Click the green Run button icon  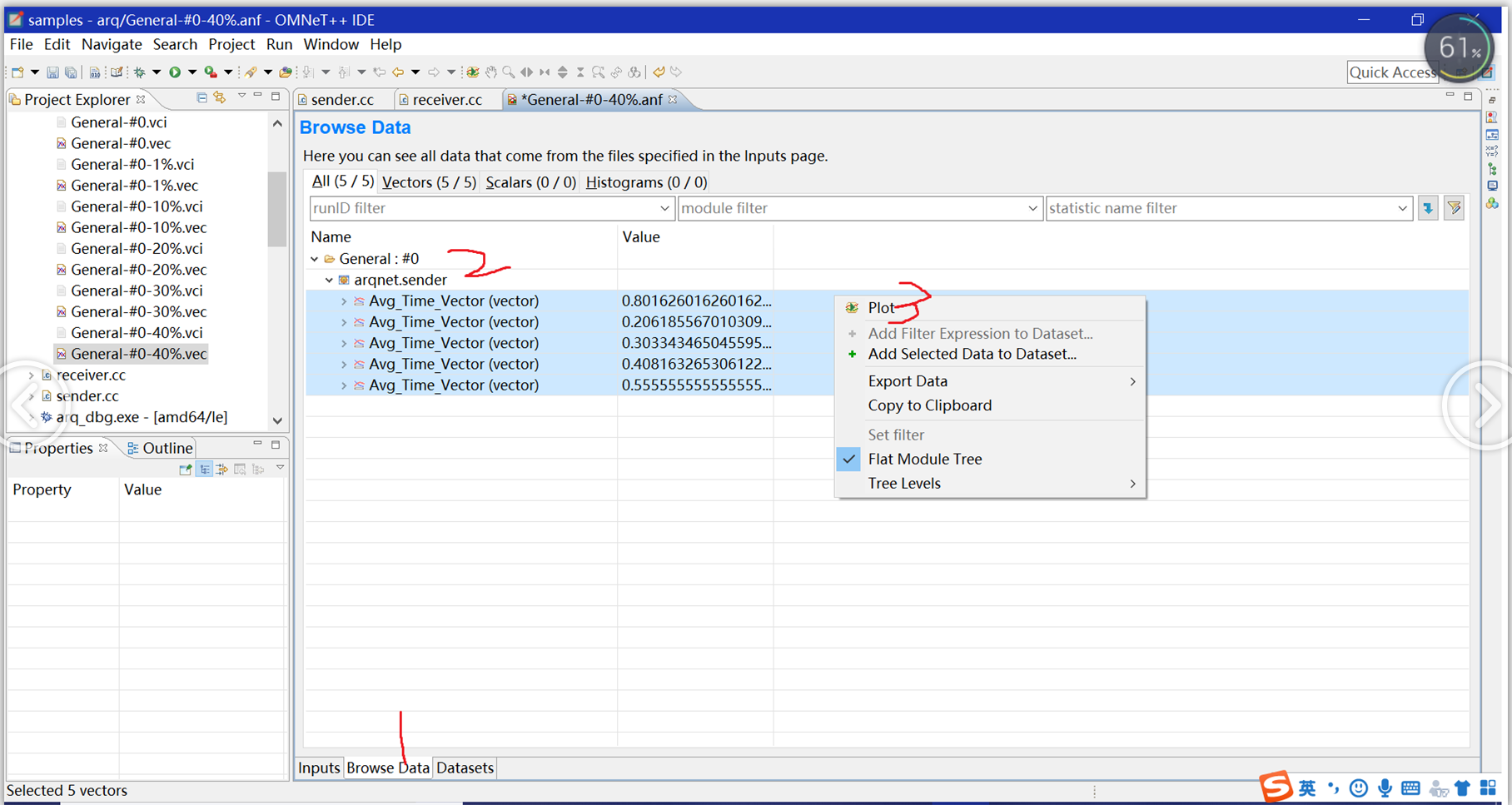click(x=175, y=72)
